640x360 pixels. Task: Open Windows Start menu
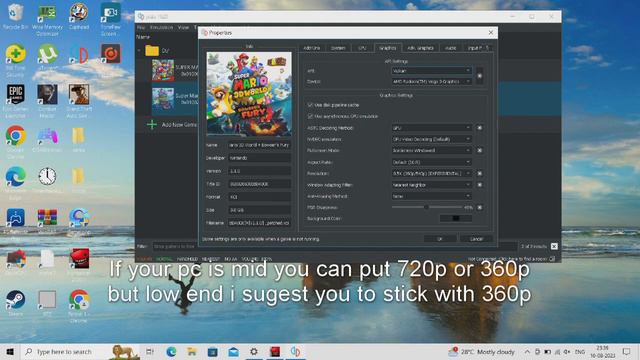10,351
